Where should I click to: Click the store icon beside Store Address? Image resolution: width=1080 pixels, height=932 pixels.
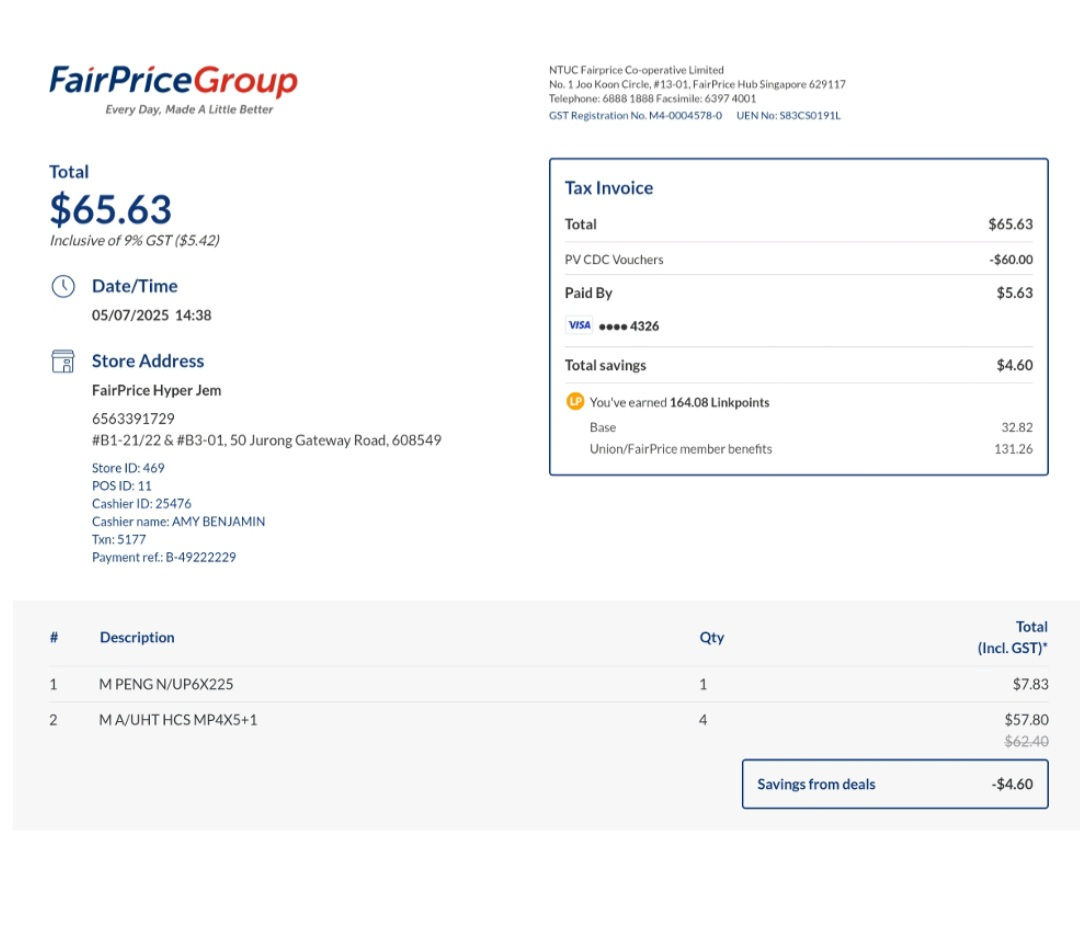[x=63, y=361]
